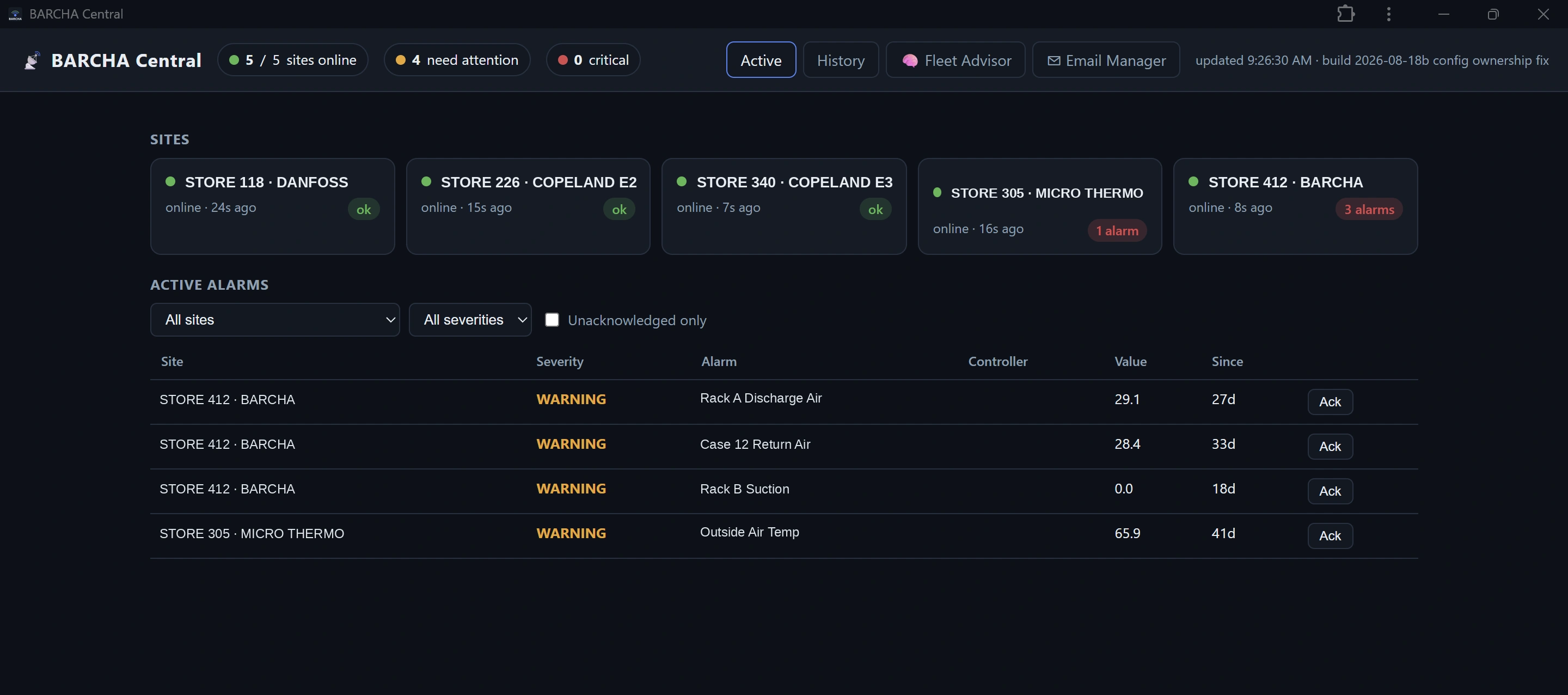Open the Store 118 Danfoss site card
This screenshot has width=1568, height=695.
click(x=273, y=206)
